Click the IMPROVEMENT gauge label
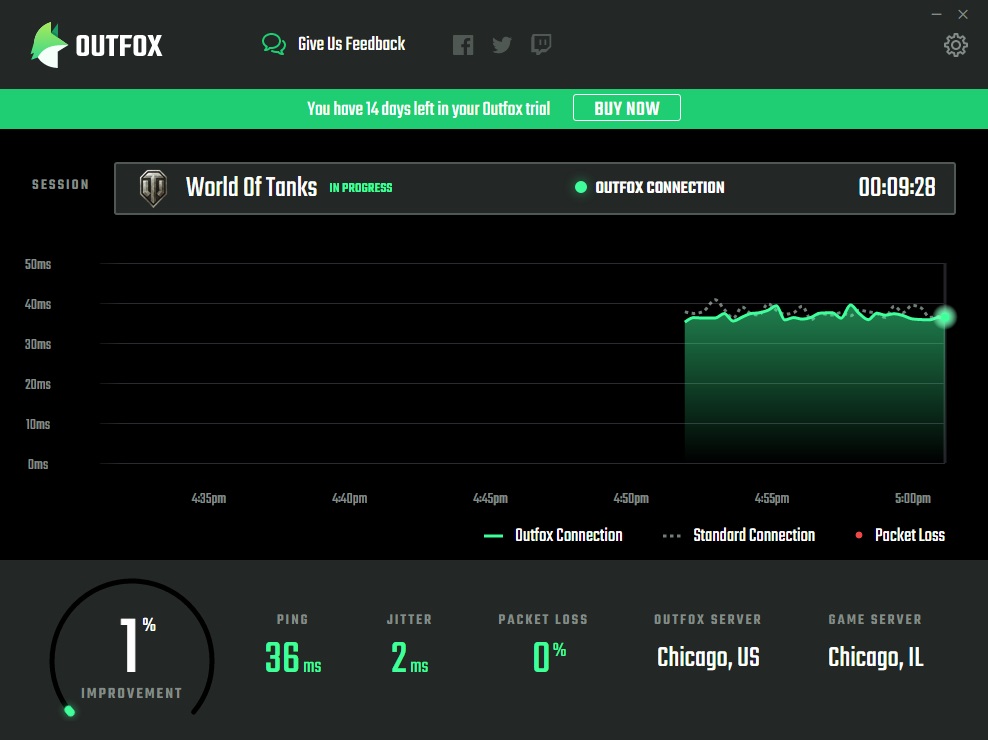 coord(132,693)
